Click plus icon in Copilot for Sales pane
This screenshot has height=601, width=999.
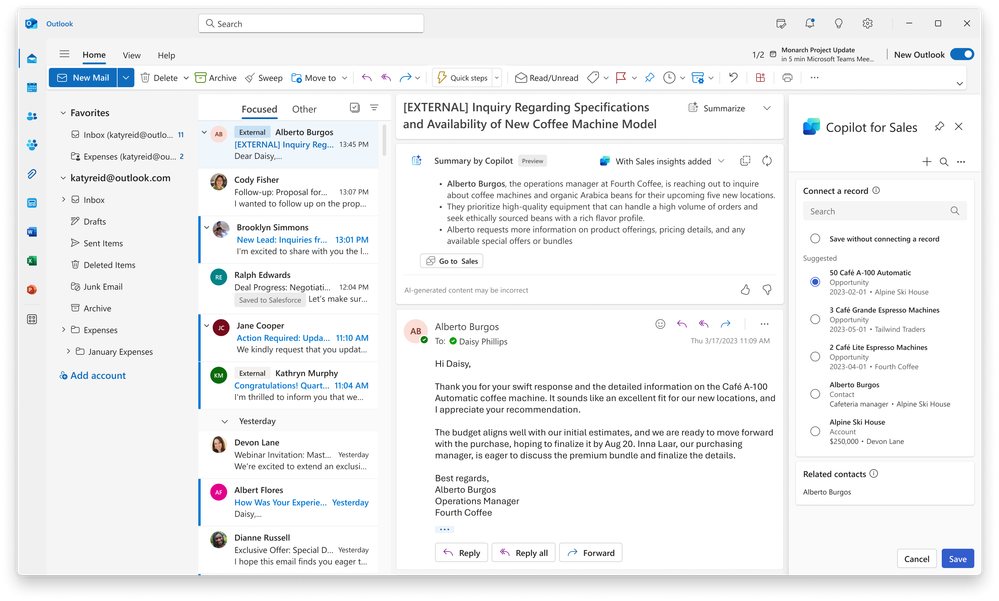click(927, 162)
